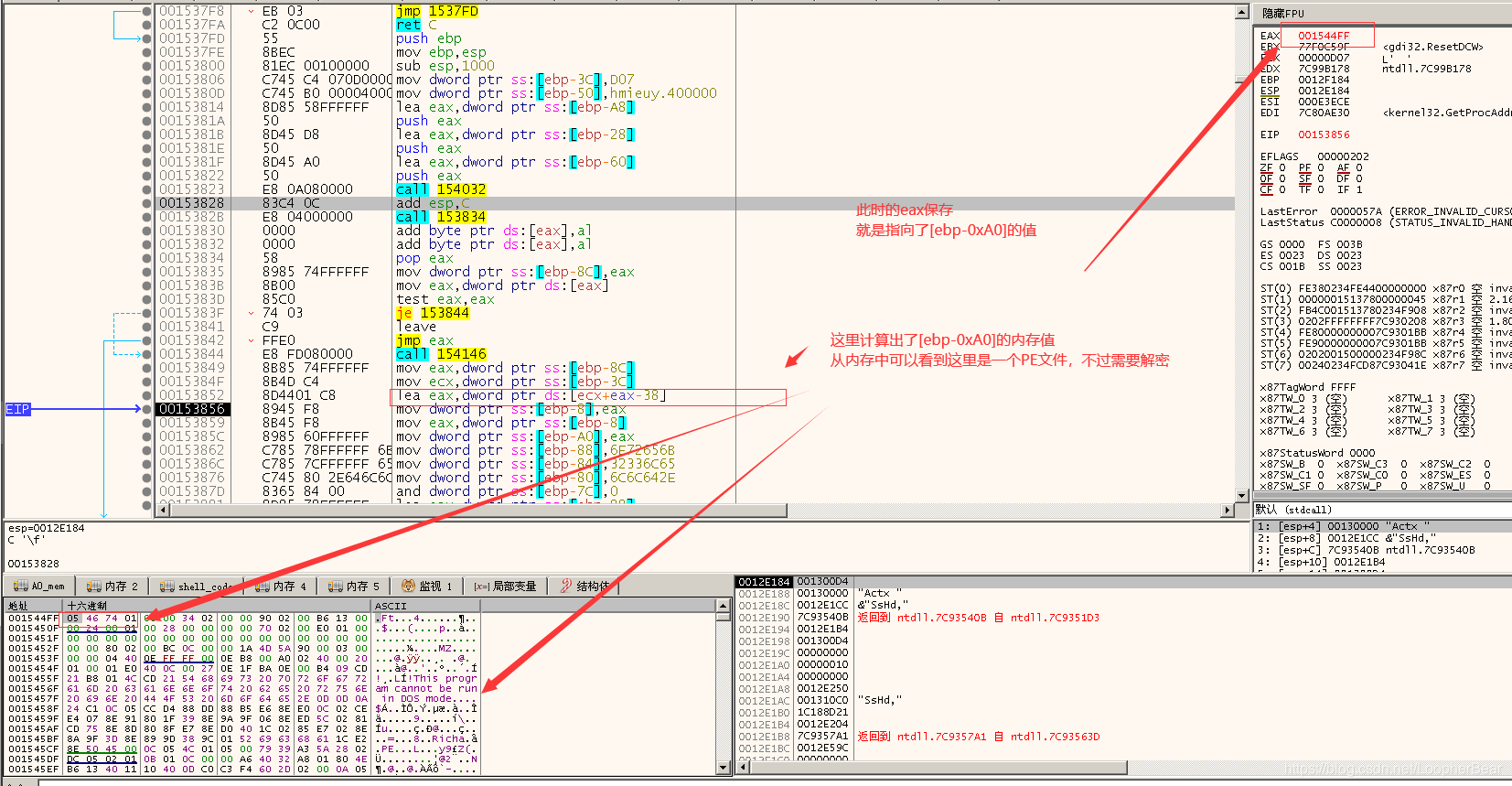Click disassembly scrollbar down arrow

pos(1241,495)
